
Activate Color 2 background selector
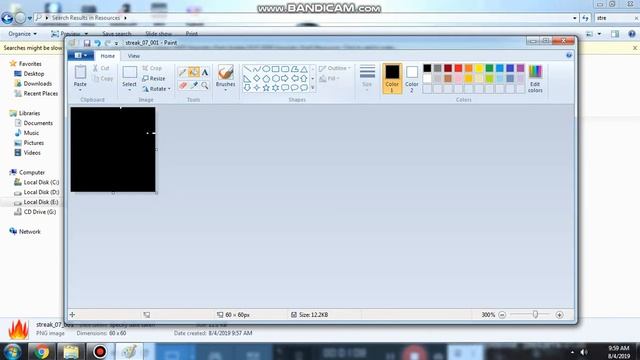[x=412, y=78]
